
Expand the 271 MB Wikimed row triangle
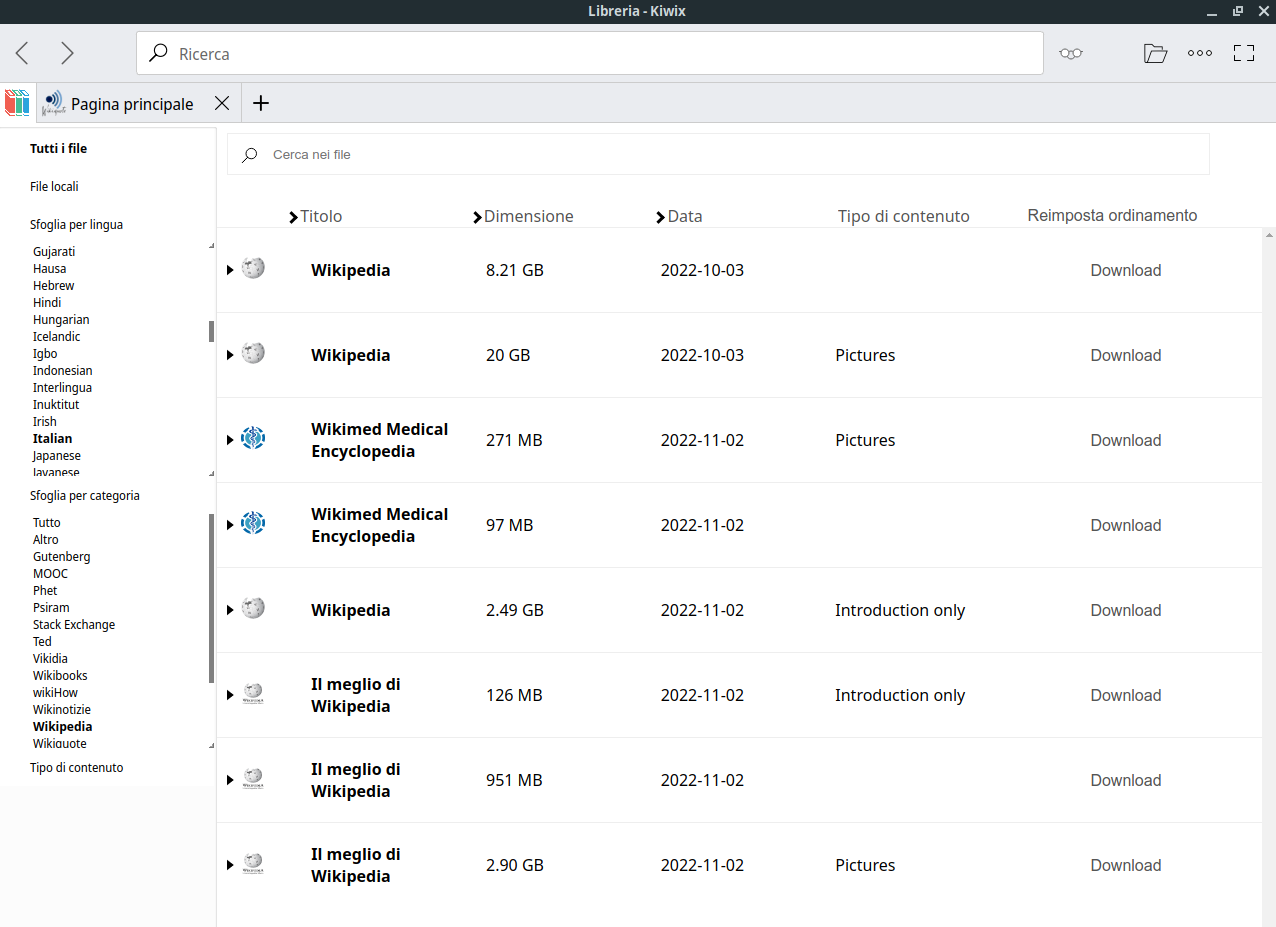click(x=230, y=440)
